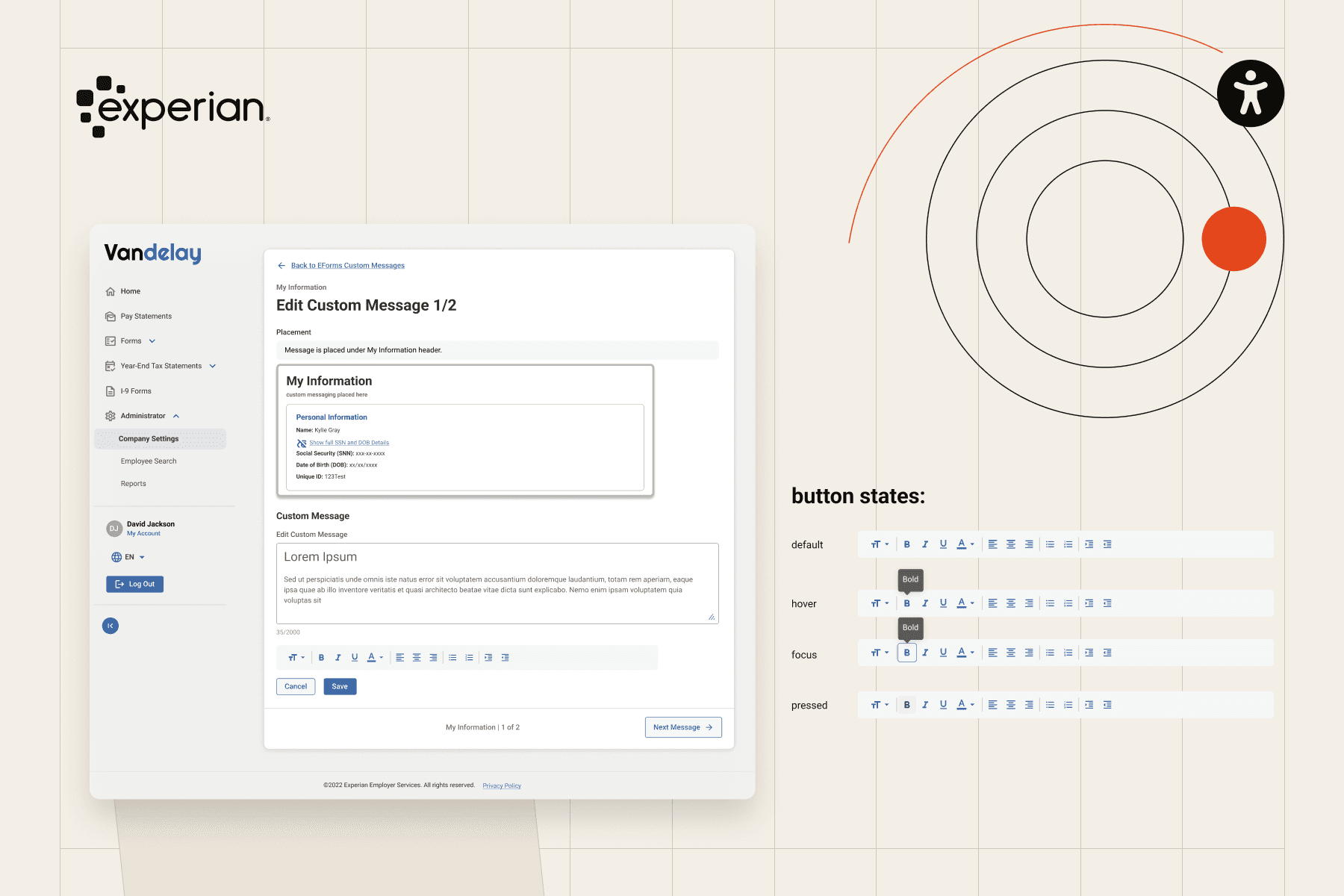
Task: Click the Save button
Action: (x=340, y=686)
